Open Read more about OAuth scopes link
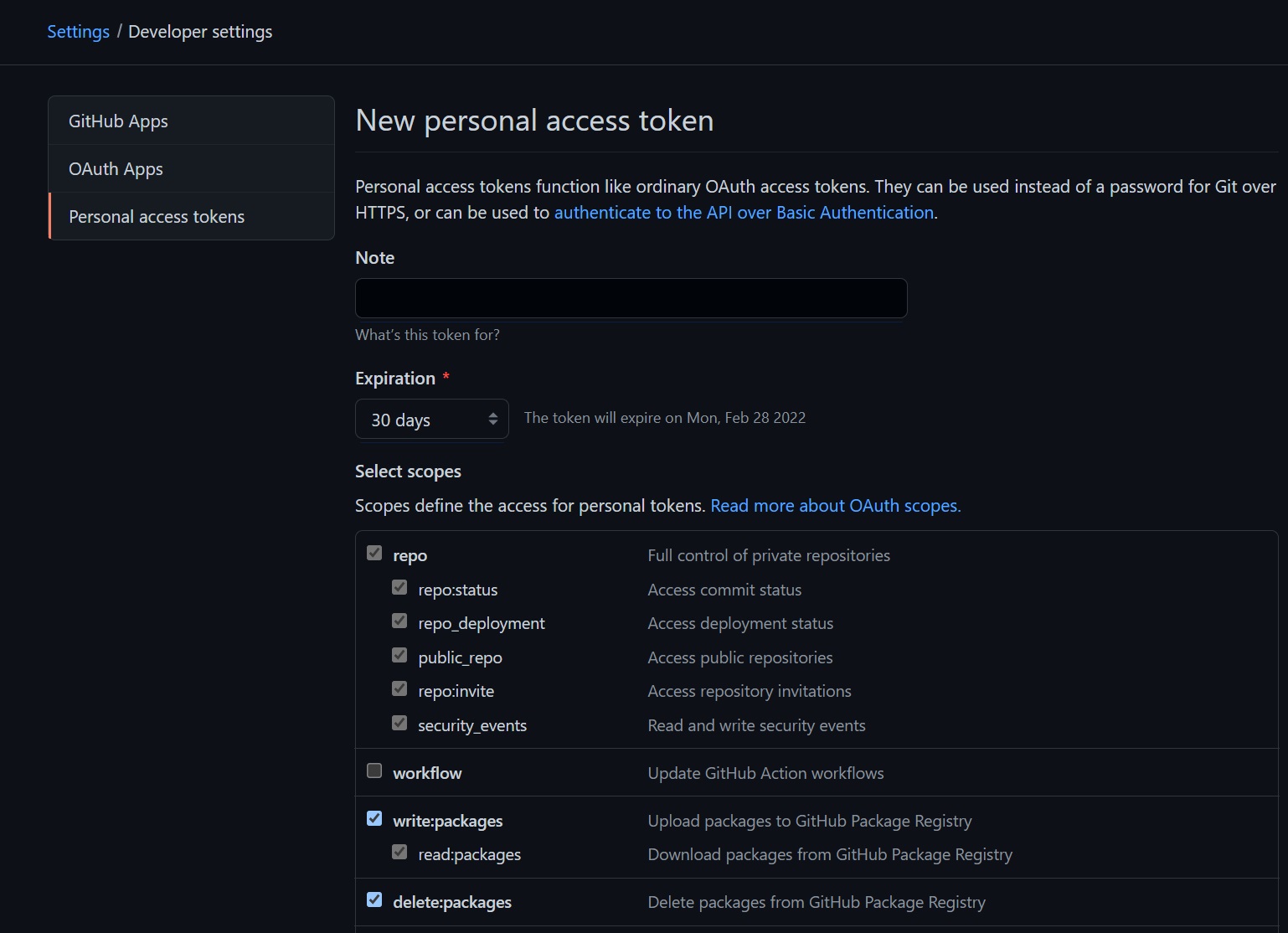The image size is (1288, 933). click(x=835, y=506)
